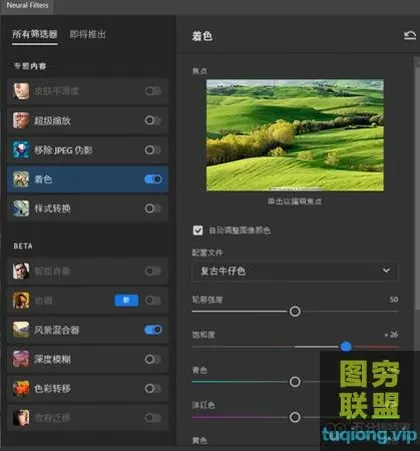This screenshot has height=451, width=420.
Task: Click the blue download button in 协调 row
Action: 126,300
